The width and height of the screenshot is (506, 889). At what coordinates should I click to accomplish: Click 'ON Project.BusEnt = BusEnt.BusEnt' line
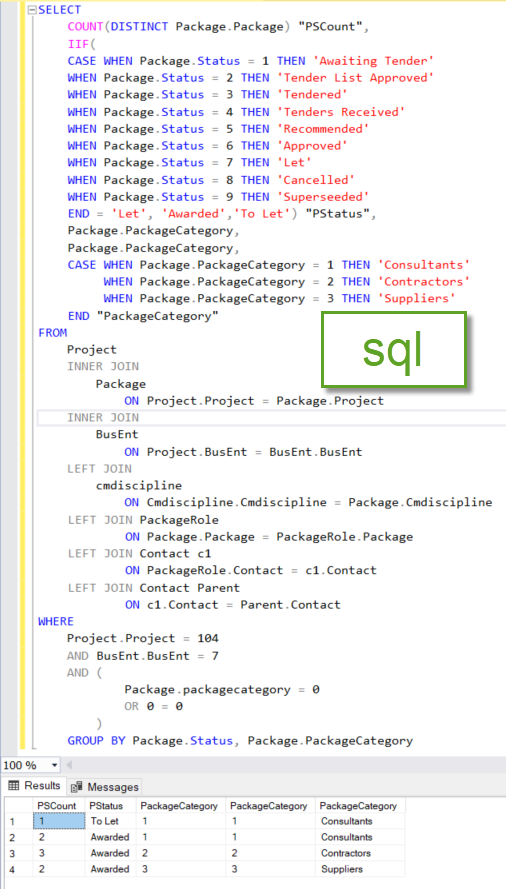tap(243, 452)
